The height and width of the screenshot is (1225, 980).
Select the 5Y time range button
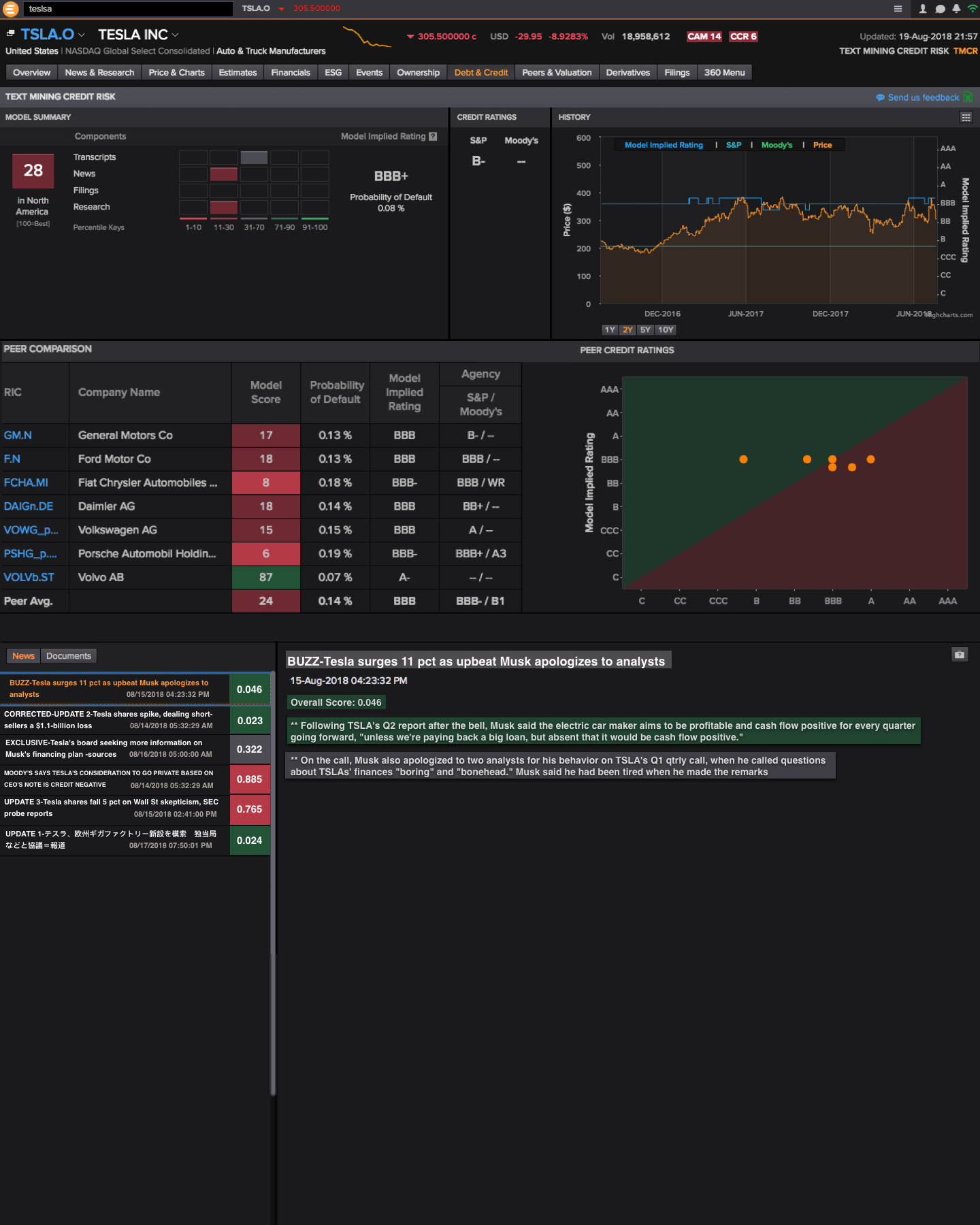(x=645, y=329)
